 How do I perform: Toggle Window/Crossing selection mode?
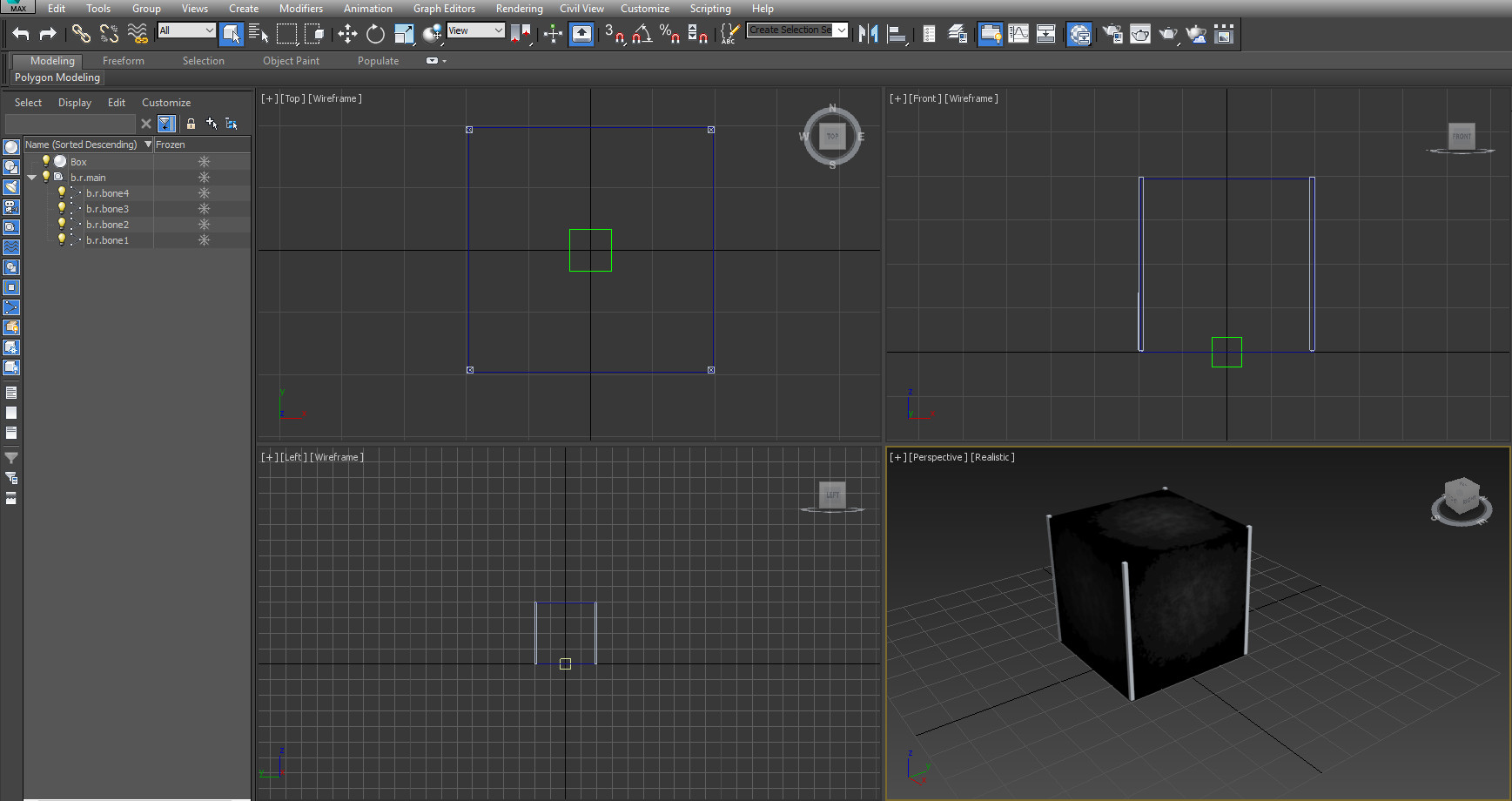coord(314,34)
